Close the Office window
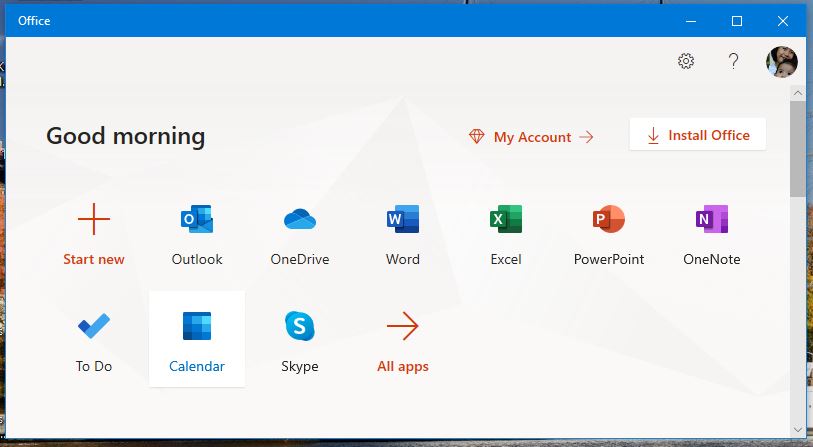 coord(783,21)
